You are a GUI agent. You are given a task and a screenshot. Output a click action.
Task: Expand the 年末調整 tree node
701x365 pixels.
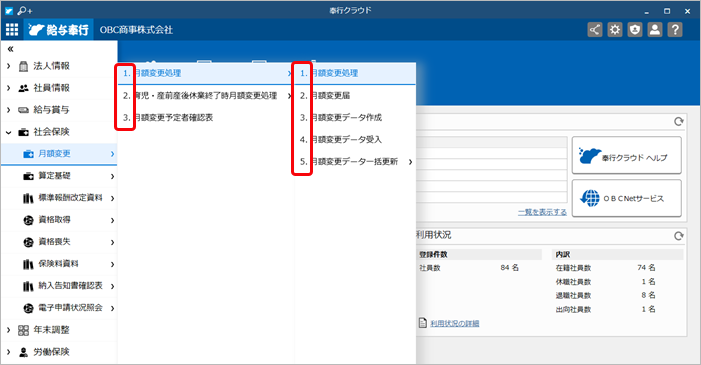point(8,330)
